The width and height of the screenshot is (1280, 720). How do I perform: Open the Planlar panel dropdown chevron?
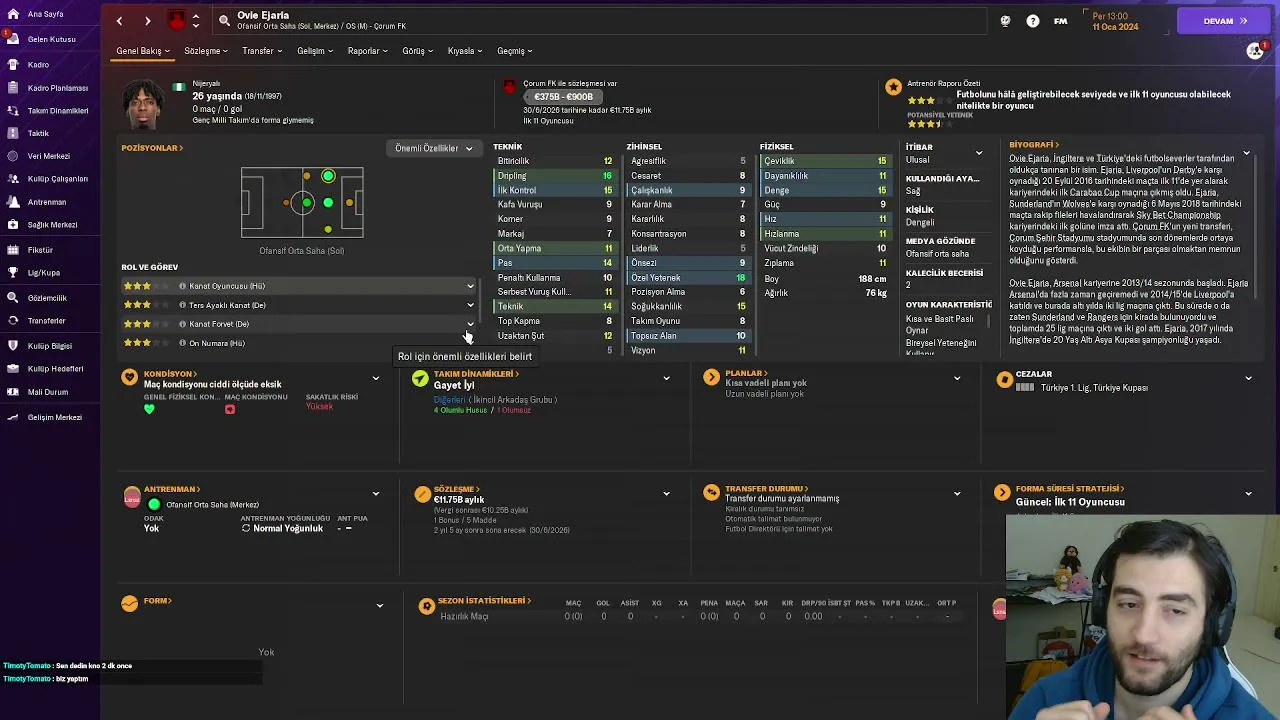click(957, 378)
